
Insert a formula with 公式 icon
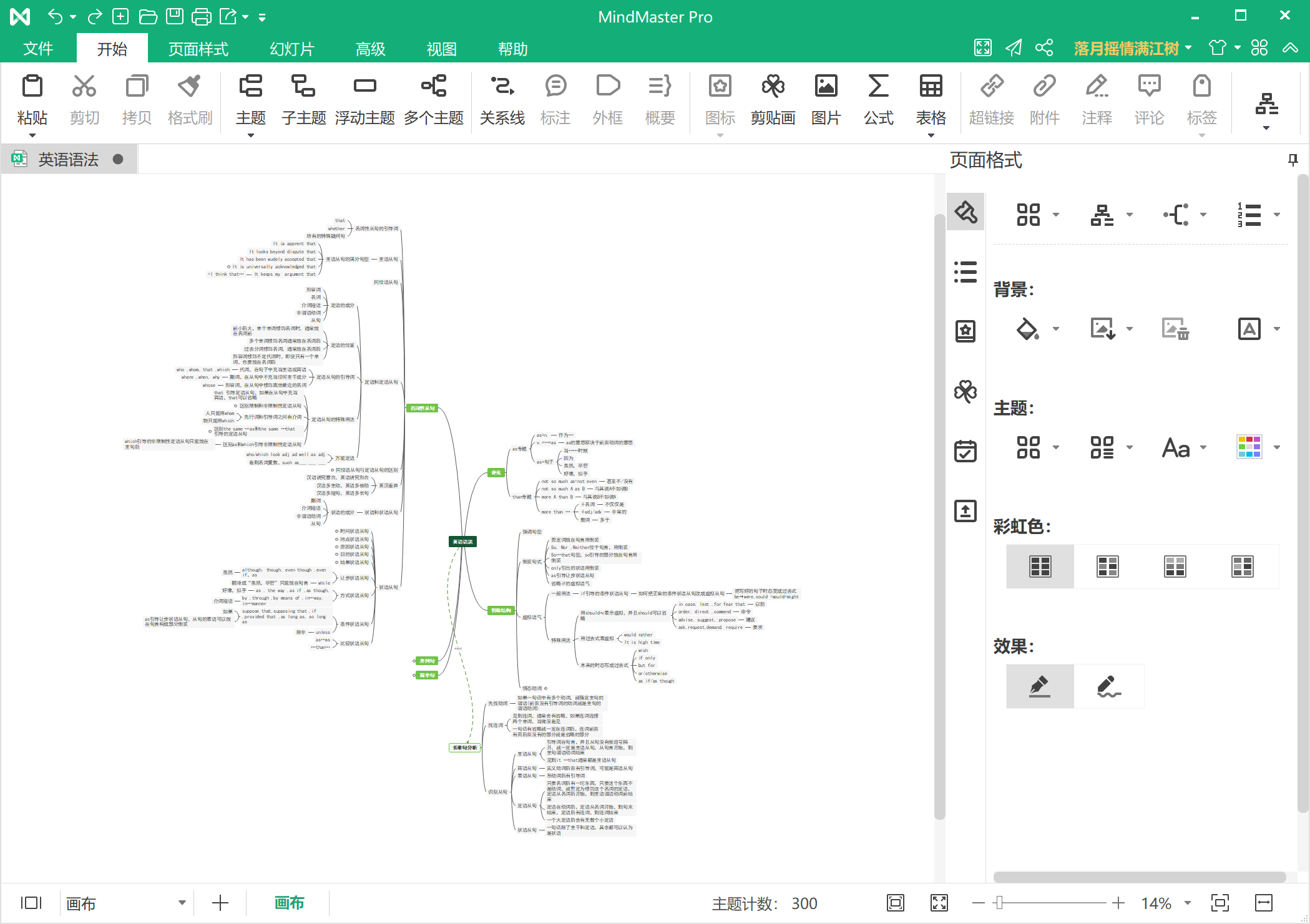coord(878,100)
